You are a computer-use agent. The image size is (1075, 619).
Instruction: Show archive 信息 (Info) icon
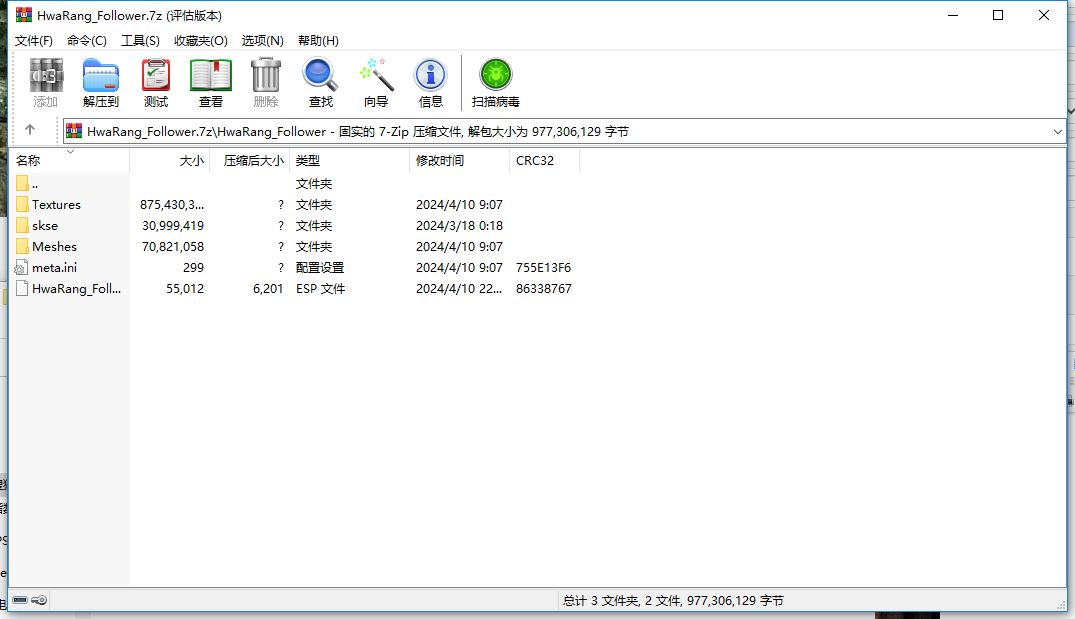point(431,75)
